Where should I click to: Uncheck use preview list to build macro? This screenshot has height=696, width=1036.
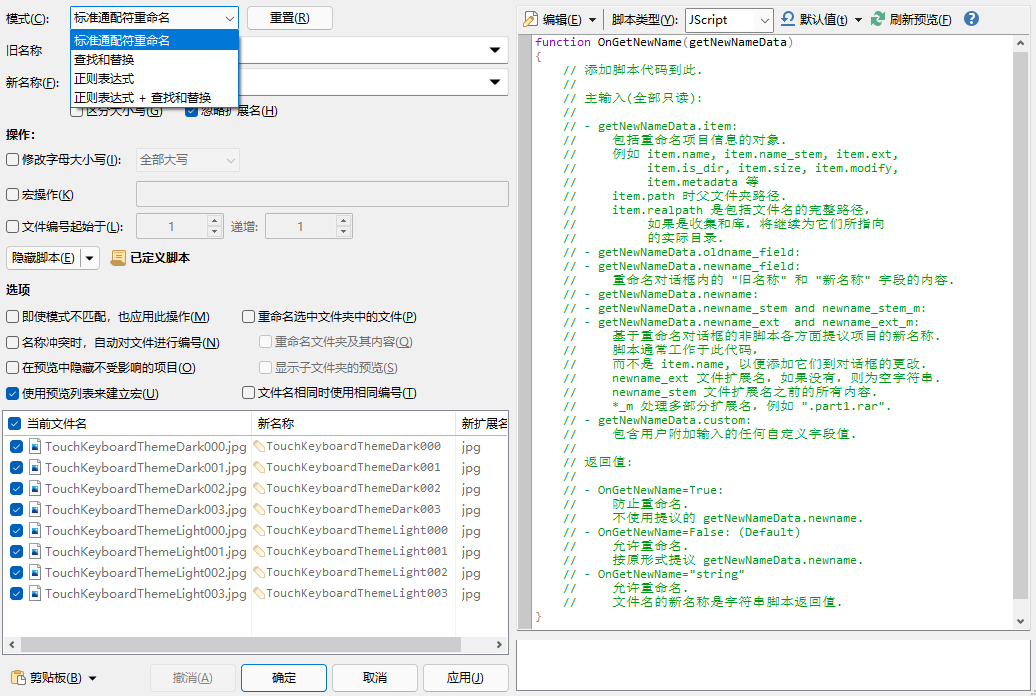(x=13, y=393)
